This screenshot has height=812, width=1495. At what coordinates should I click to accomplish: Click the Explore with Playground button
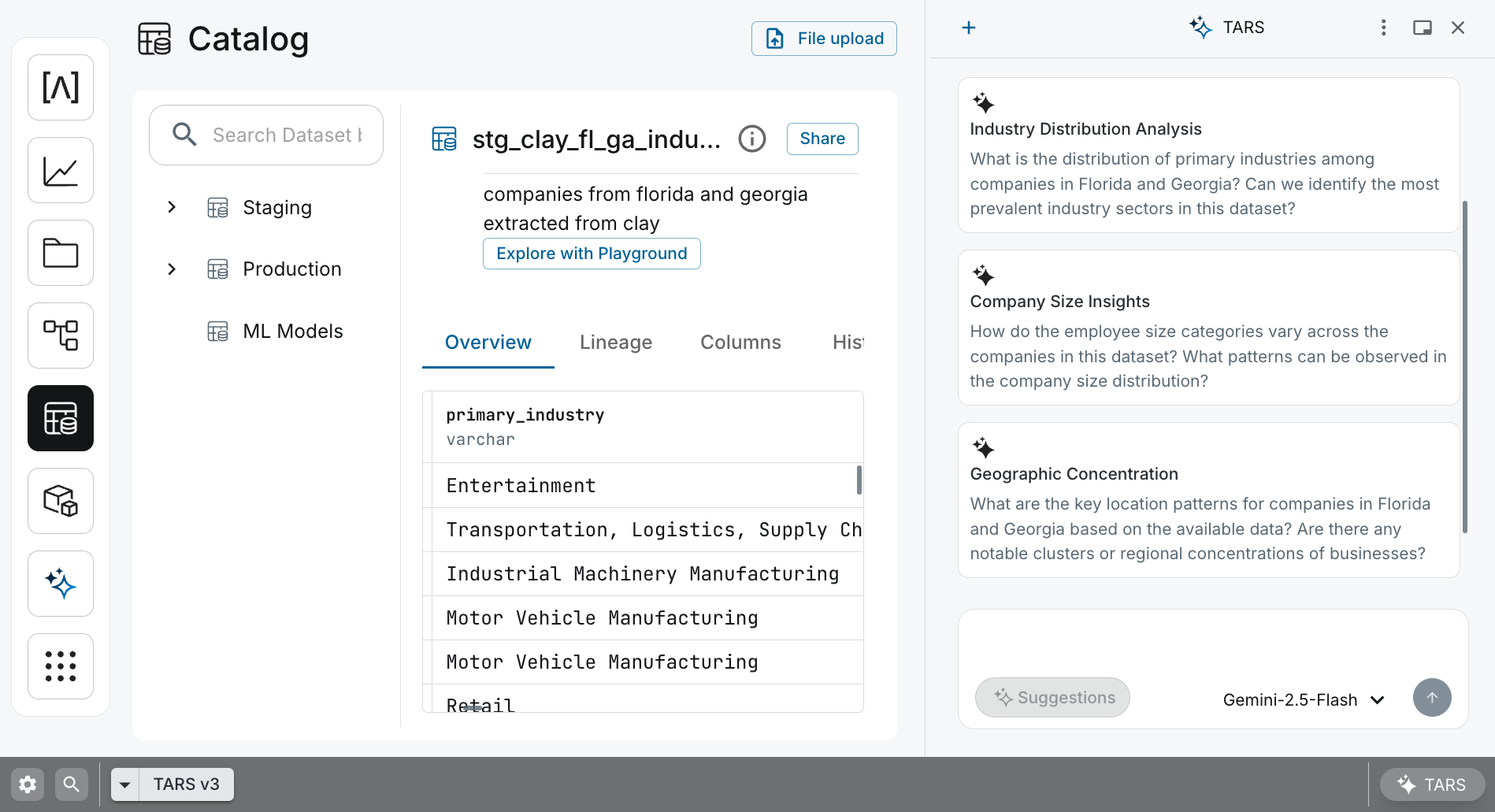[x=592, y=253]
